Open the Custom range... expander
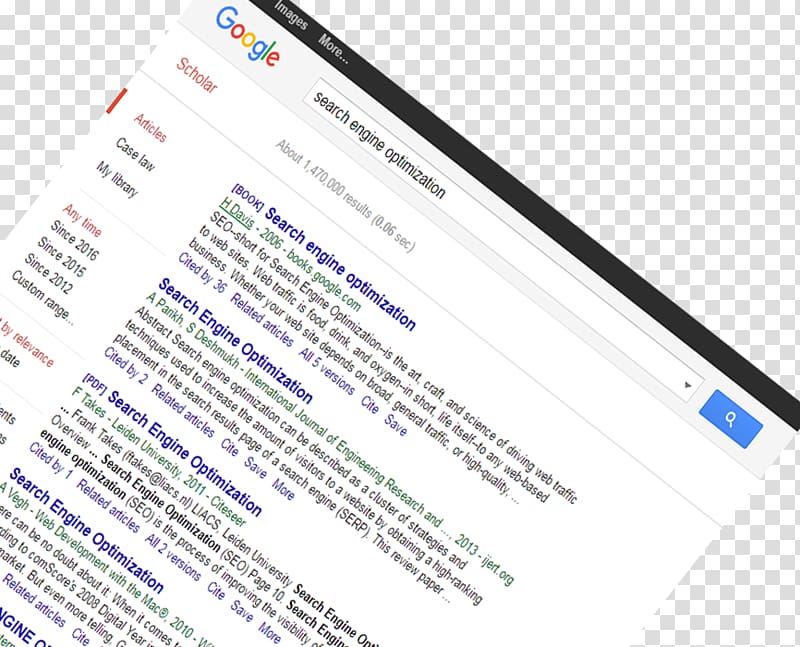800x647 pixels. point(43,297)
